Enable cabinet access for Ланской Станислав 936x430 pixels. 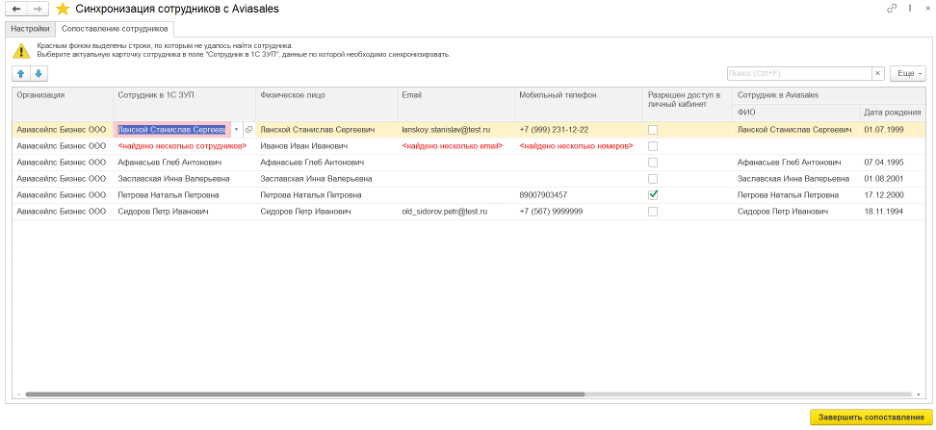point(653,130)
